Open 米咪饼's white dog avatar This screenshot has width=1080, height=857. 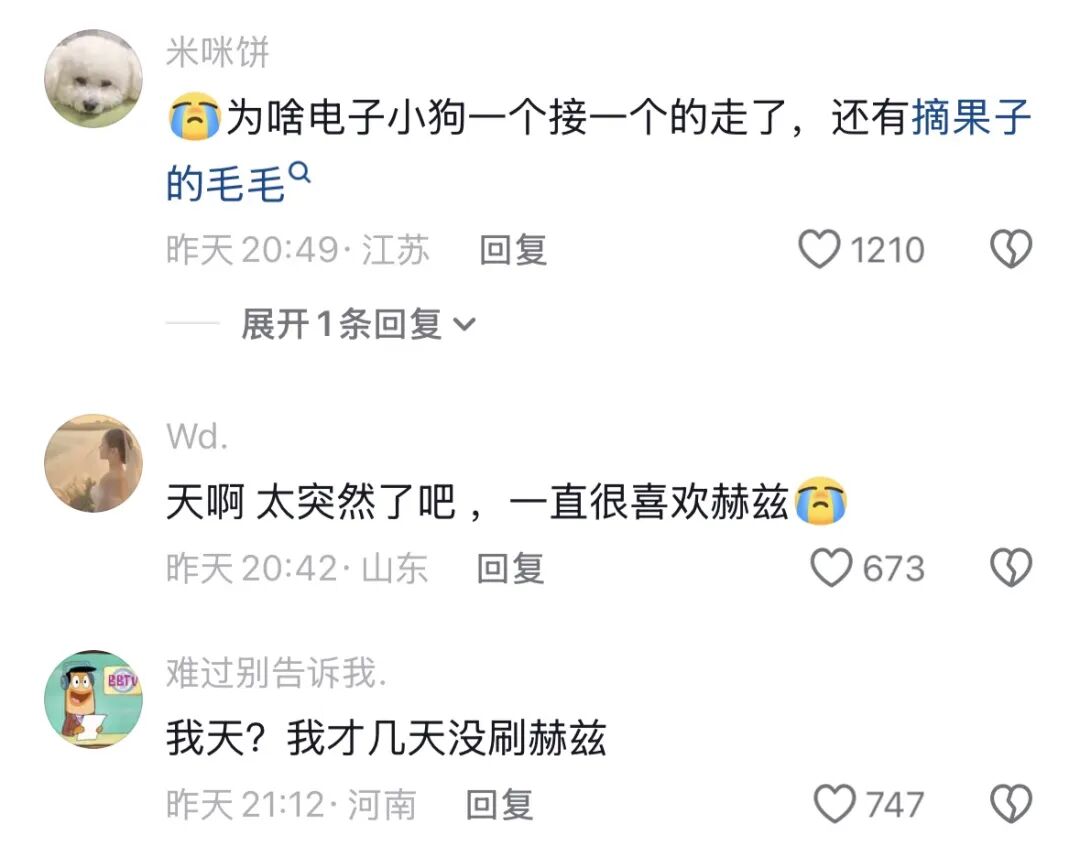(94, 78)
